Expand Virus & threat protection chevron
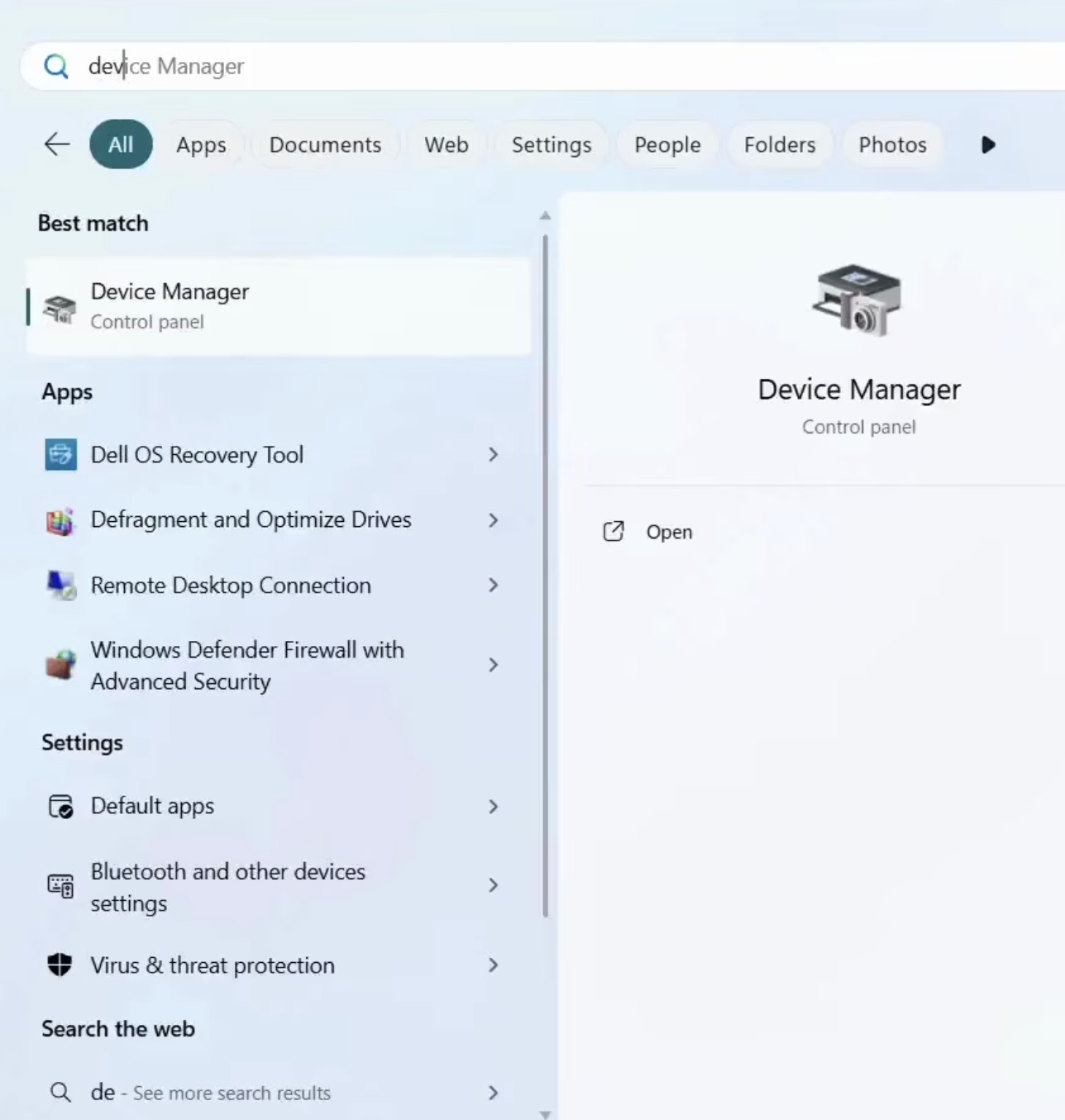Screen dimensions: 1065x1120 (494, 965)
